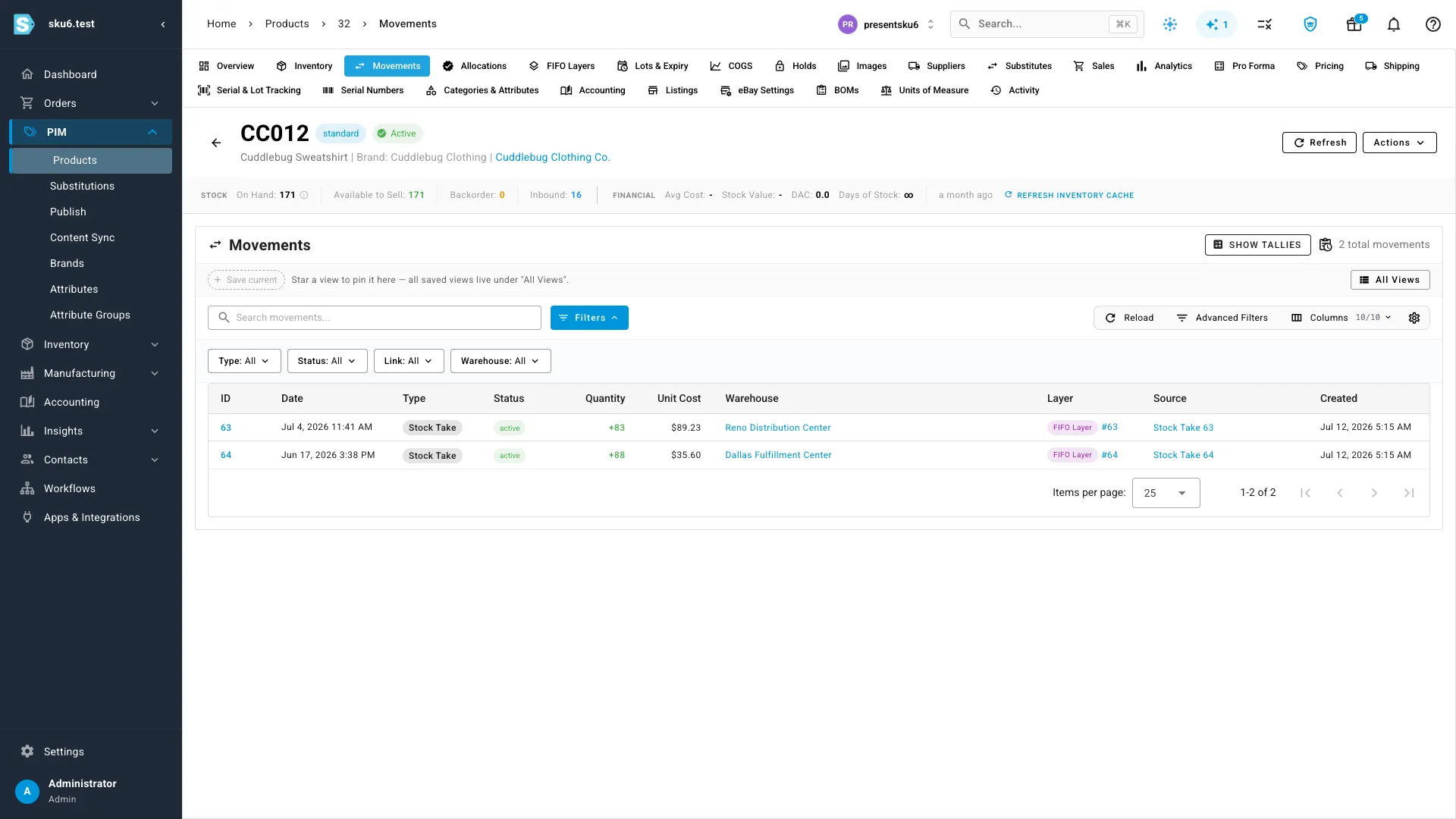The width and height of the screenshot is (1456, 819).
Task: Open the help question mark icon
Action: tap(1432, 24)
